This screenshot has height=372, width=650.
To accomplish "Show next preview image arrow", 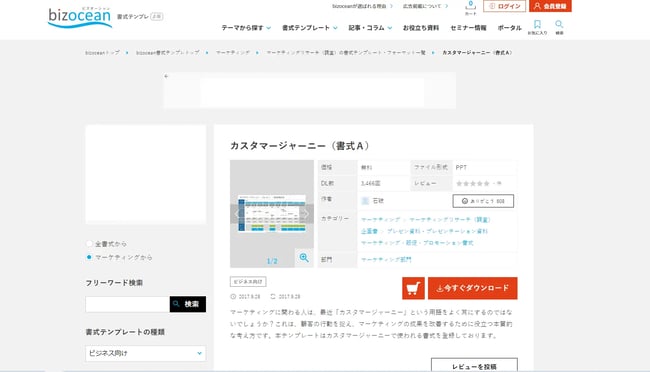I will tap(306, 214).
